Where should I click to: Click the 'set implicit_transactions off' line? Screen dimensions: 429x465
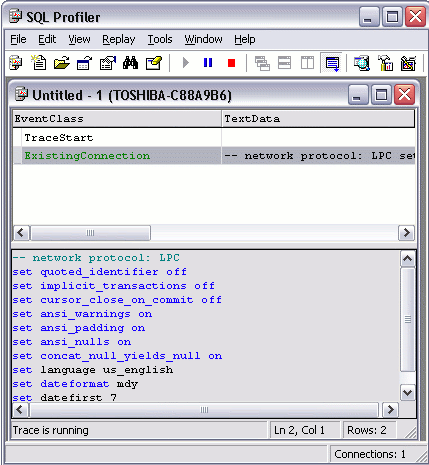click(114, 286)
